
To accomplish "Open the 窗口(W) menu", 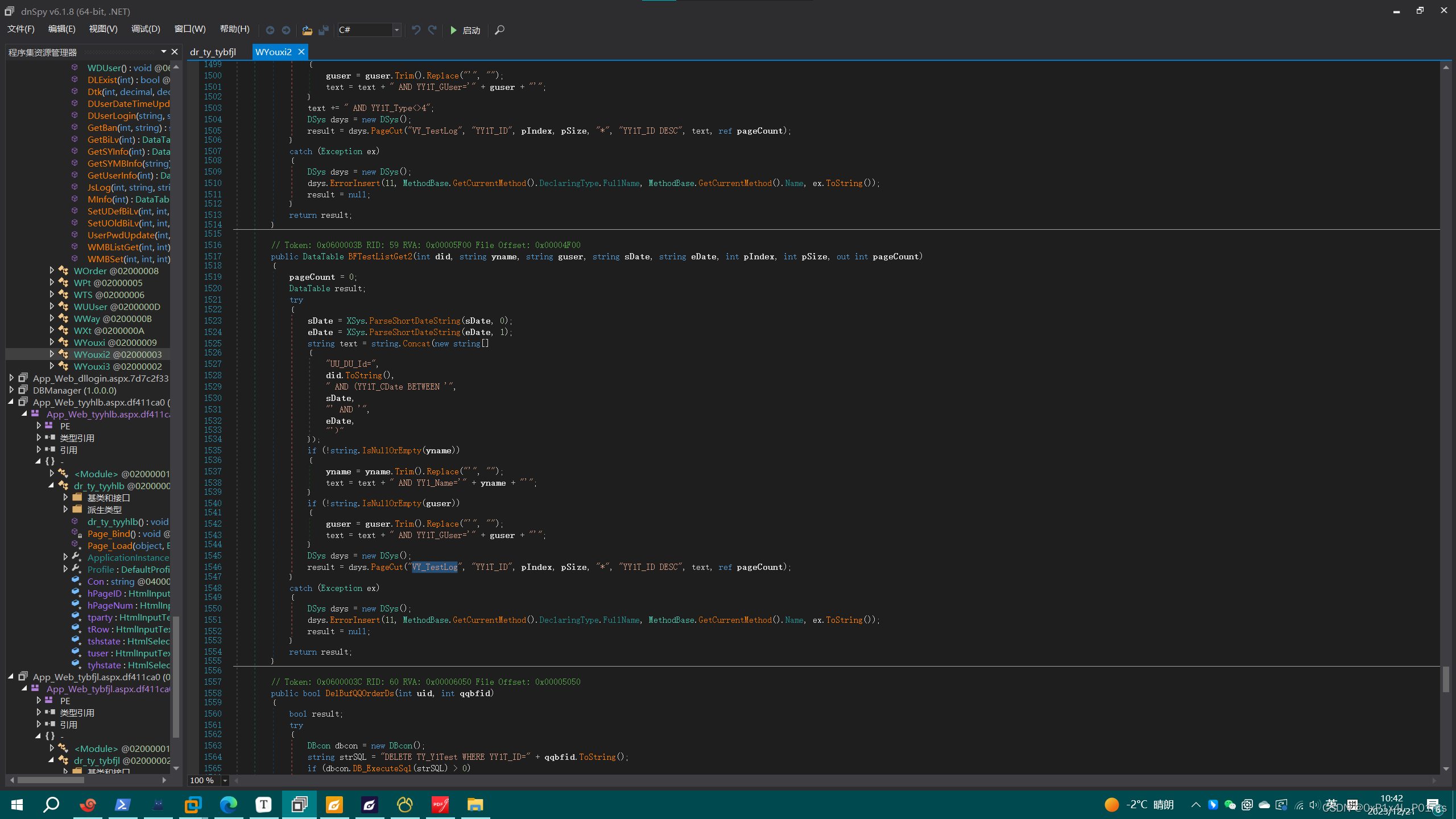I will click(190, 29).
